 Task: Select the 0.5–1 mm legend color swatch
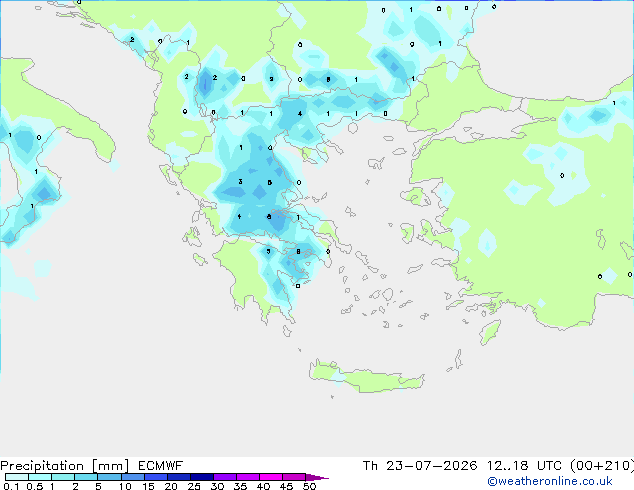click(40, 477)
